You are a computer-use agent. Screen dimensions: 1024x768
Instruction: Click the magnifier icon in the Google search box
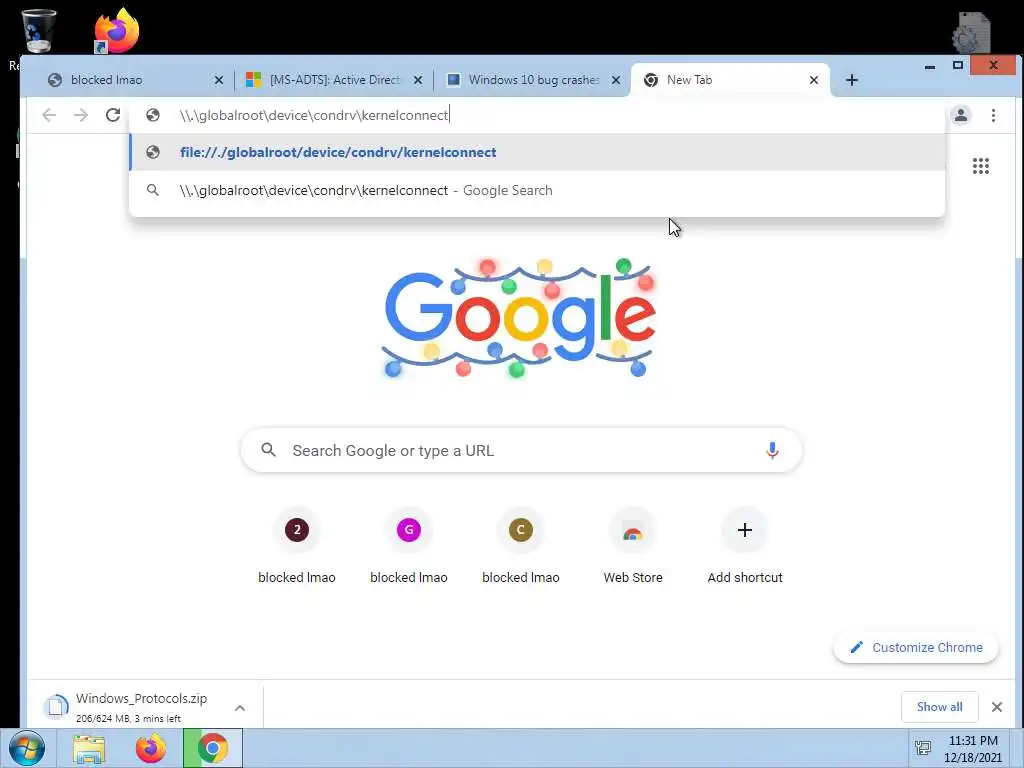click(268, 450)
